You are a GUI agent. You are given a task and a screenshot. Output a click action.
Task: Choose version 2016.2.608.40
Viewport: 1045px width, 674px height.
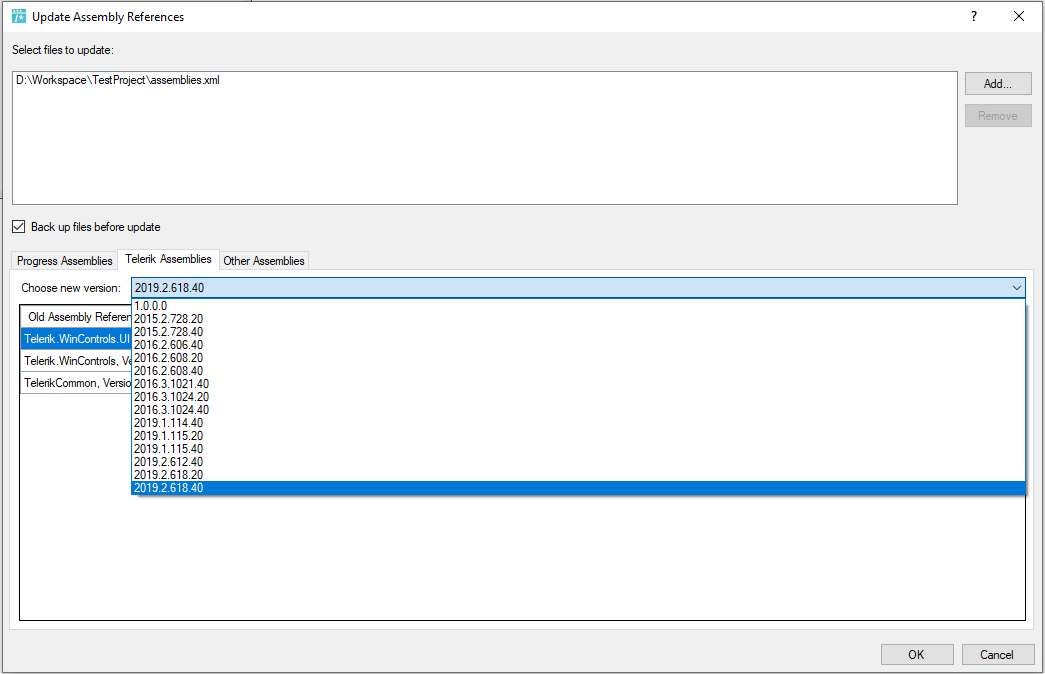click(578, 371)
